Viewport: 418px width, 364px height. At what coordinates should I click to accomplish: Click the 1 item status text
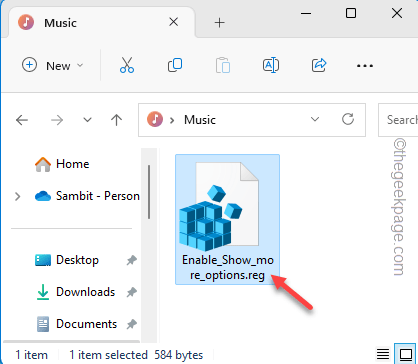tap(32, 355)
